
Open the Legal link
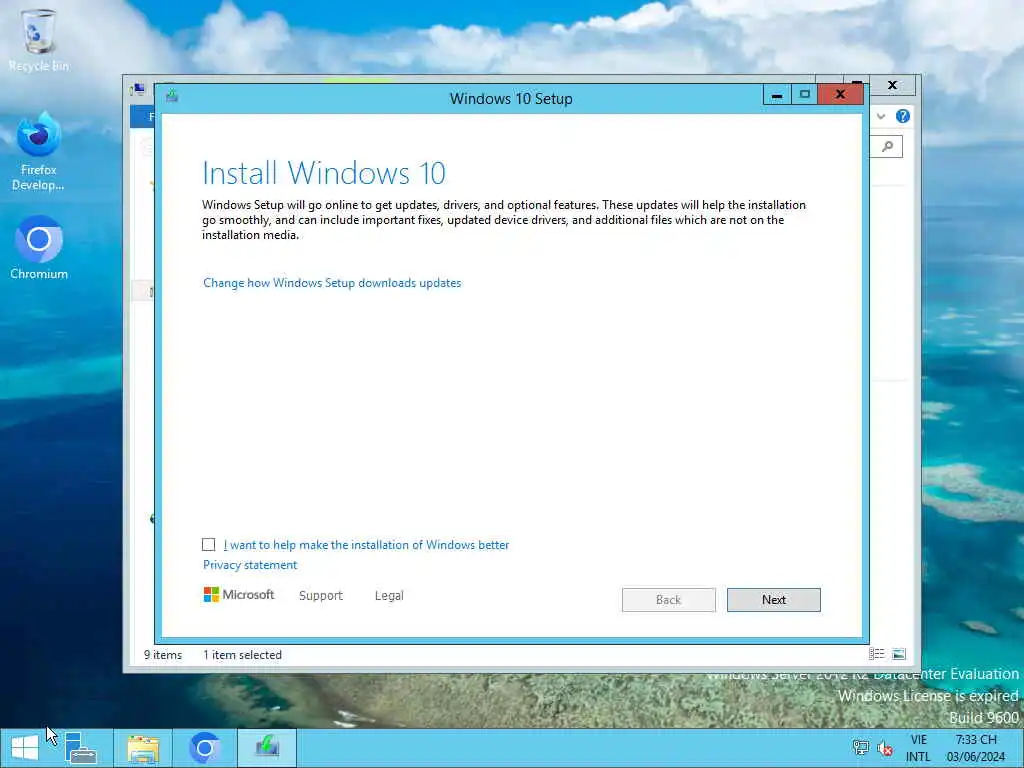point(389,596)
